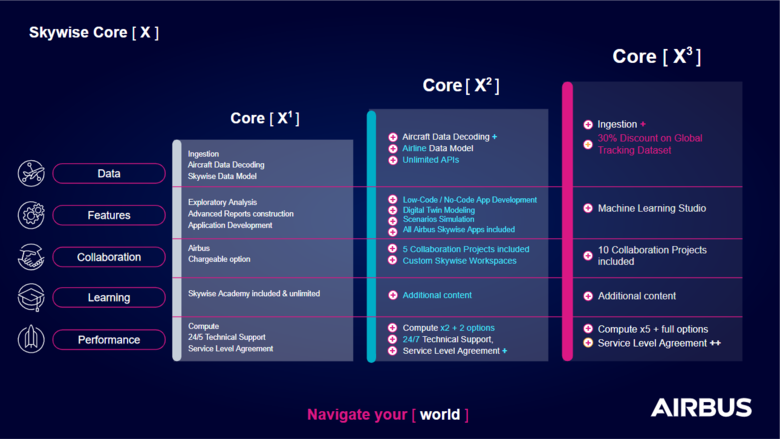The height and width of the screenshot is (439, 780).
Task: Click the plus icon beside Unlimited APIs
Action: coord(393,160)
